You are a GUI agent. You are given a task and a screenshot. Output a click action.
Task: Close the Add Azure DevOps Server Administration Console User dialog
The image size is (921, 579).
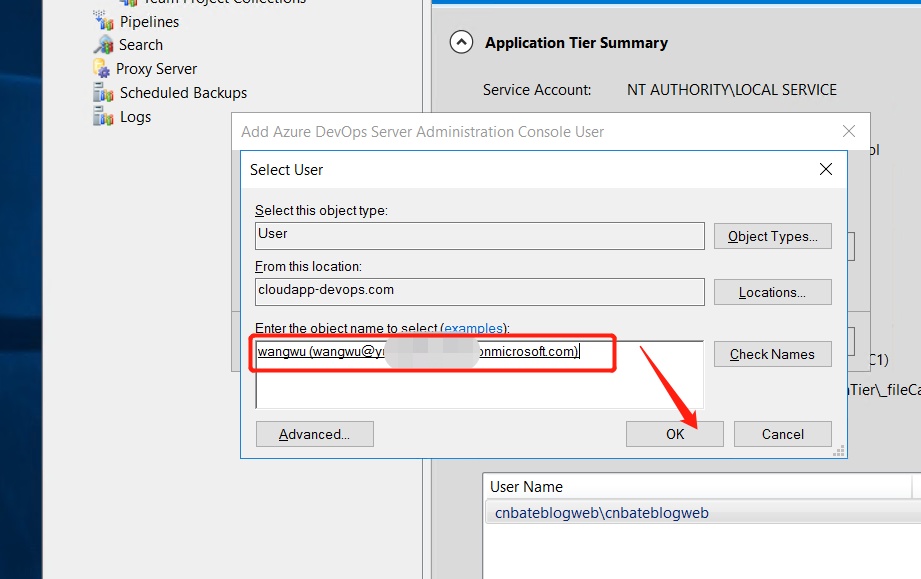click(849, 131)
